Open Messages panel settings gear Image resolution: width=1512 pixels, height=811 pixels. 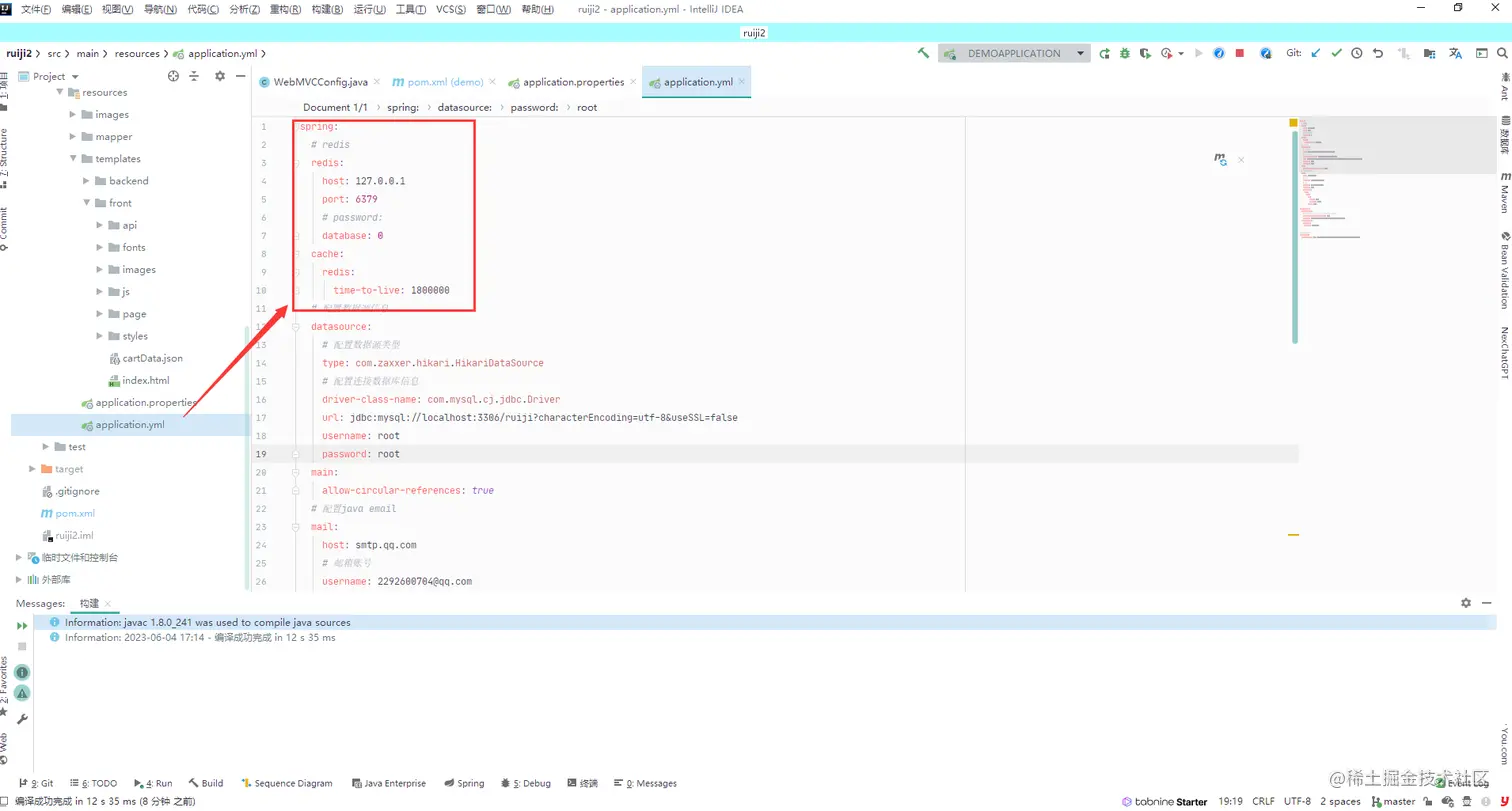pyautogui.click(x=1466, y=603)
